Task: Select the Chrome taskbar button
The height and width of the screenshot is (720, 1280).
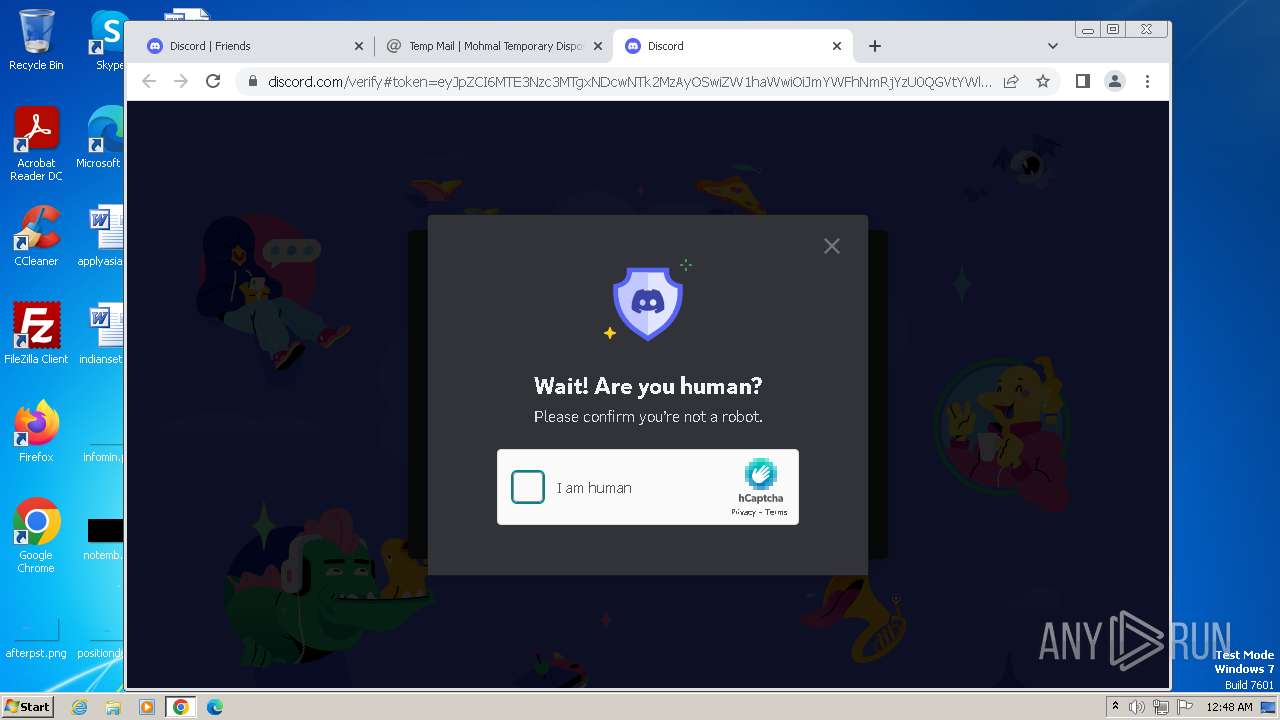Action: click(x=180, y=707)
